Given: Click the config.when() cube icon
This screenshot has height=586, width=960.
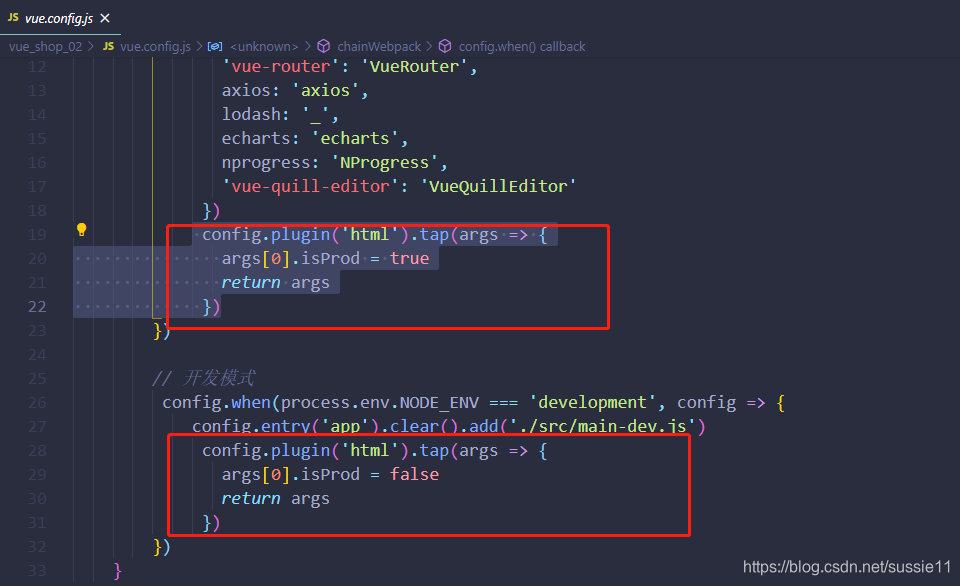Looking at the screenshot, I should pyautogui.click(x=445, y=47).
